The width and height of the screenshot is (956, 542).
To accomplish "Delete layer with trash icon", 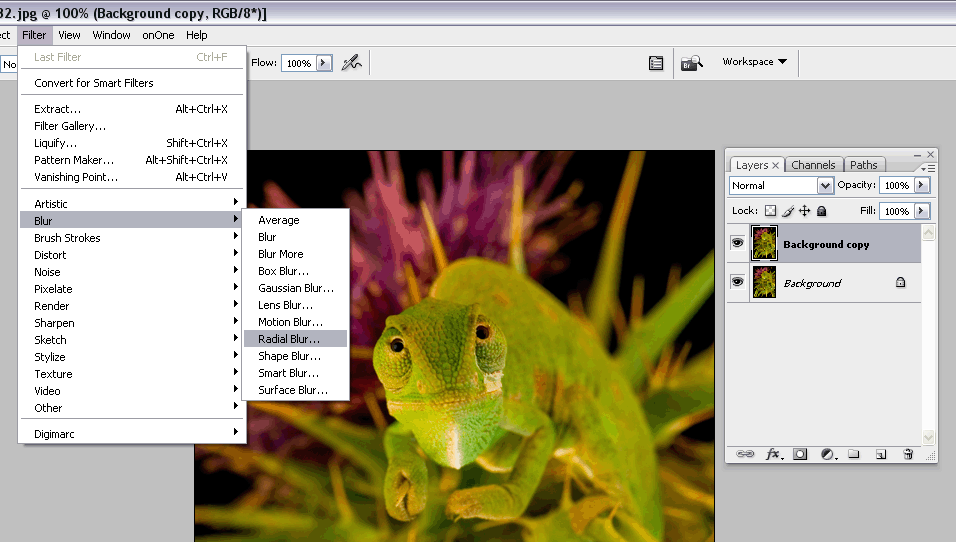I will coord(908,453).
